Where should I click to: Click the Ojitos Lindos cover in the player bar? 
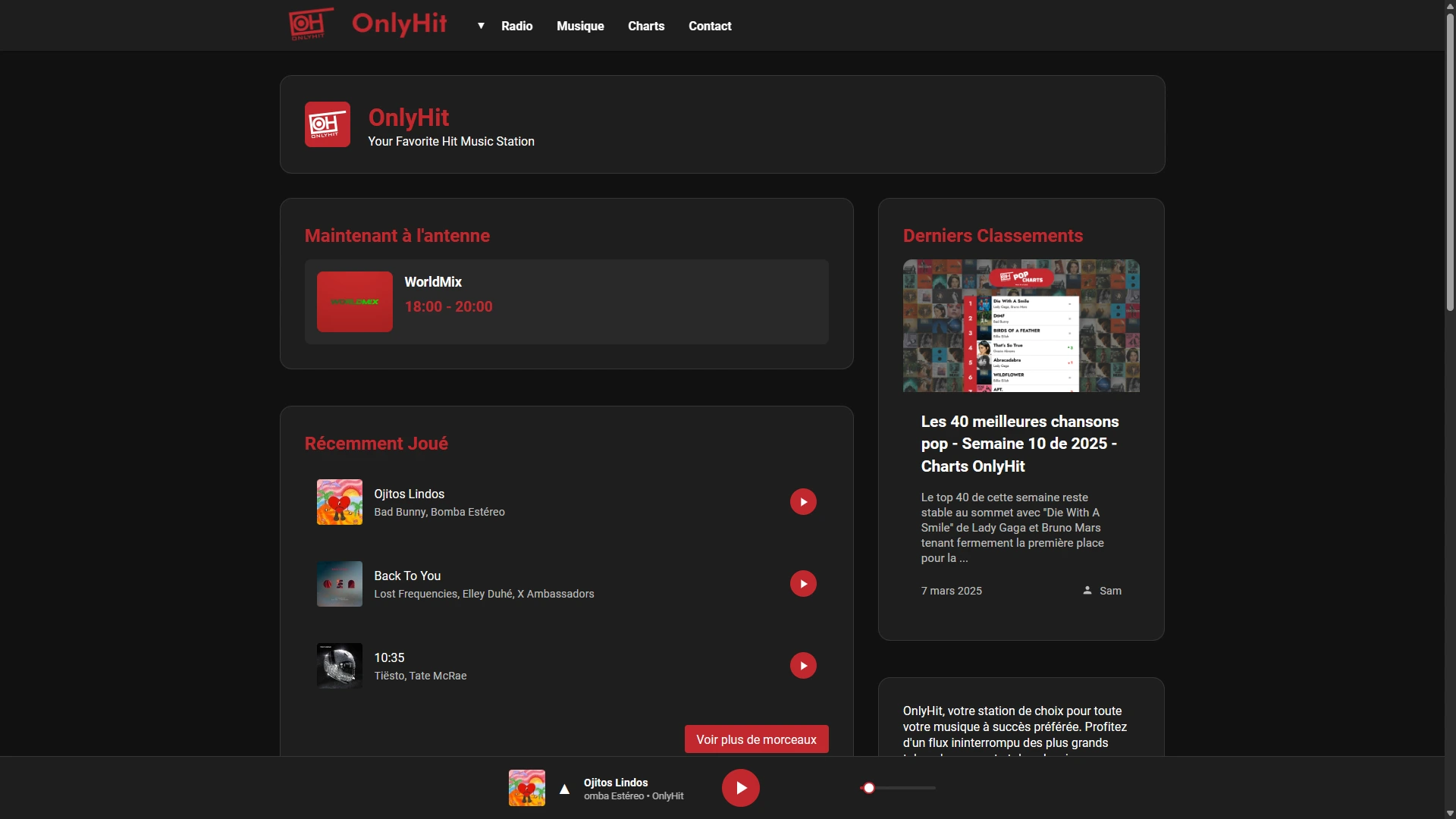[527, 788]
